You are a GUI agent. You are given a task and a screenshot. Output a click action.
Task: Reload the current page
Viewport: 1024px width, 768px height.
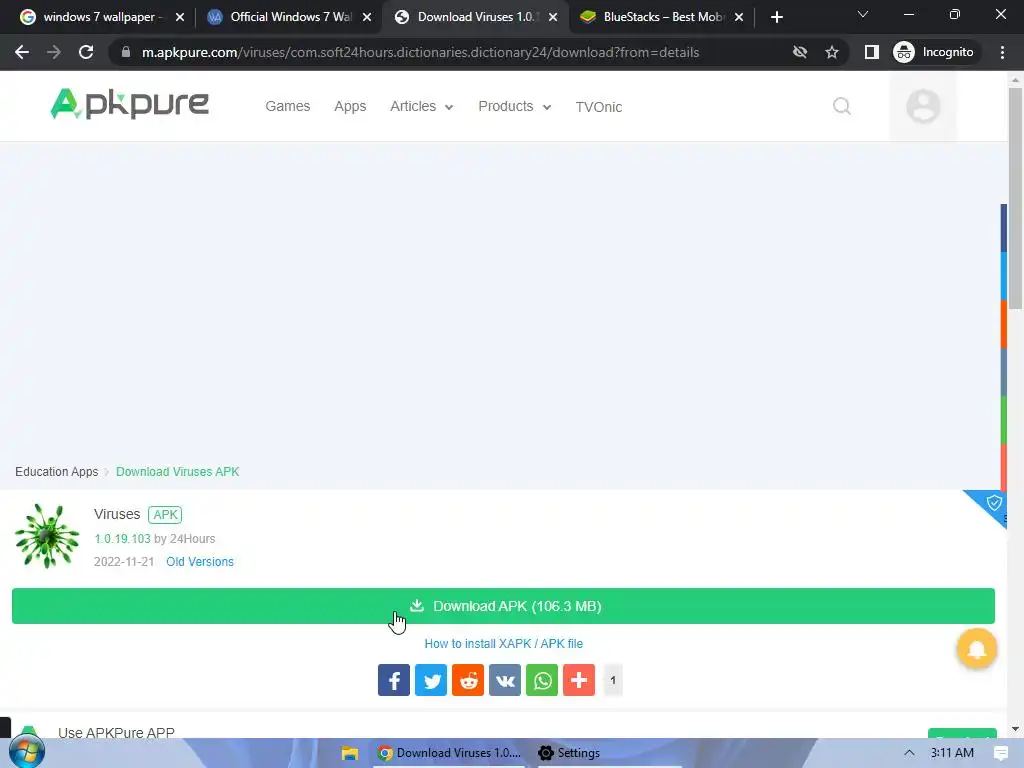(86, 52)
